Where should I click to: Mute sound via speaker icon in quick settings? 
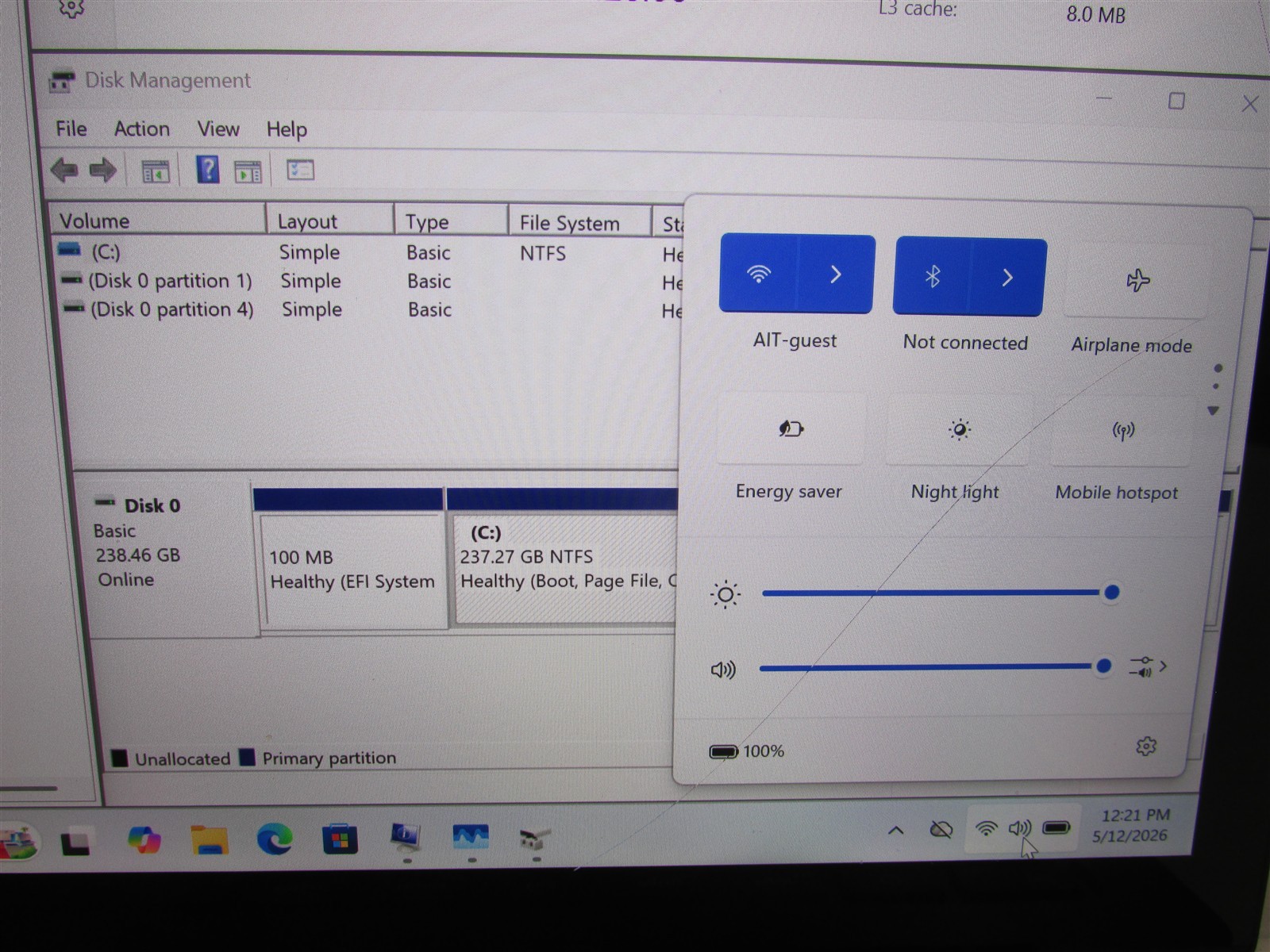click(x=722, y=670)
